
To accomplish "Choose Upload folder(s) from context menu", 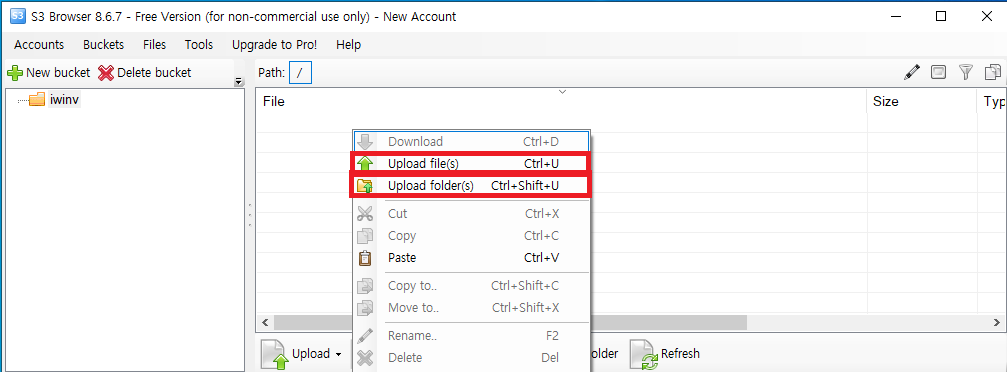I will point(470,186).
